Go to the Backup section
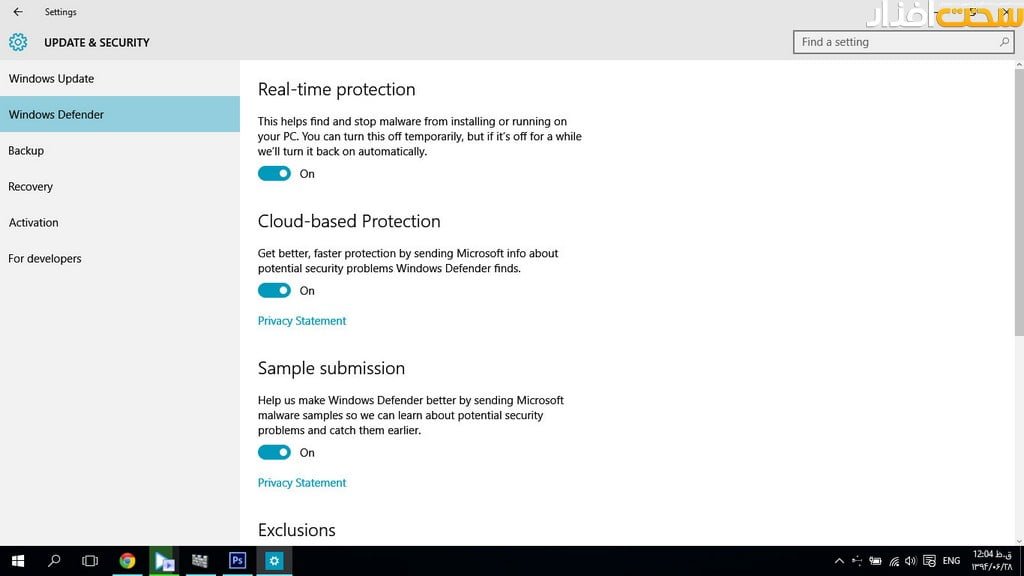Screen dimensions: 1024x576 tap(26, 151)
